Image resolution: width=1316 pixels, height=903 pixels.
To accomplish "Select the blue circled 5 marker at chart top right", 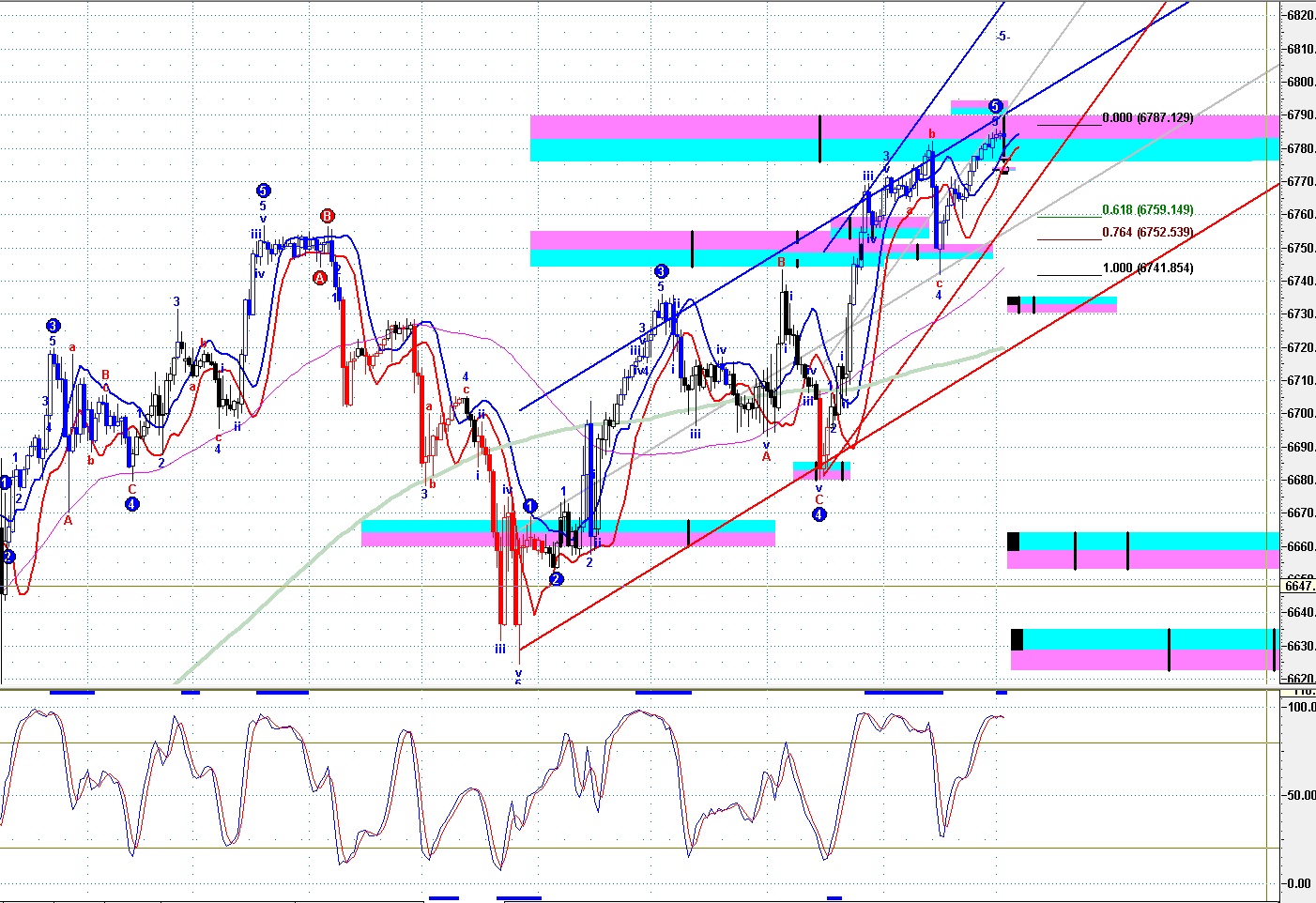I will [996, 106].
